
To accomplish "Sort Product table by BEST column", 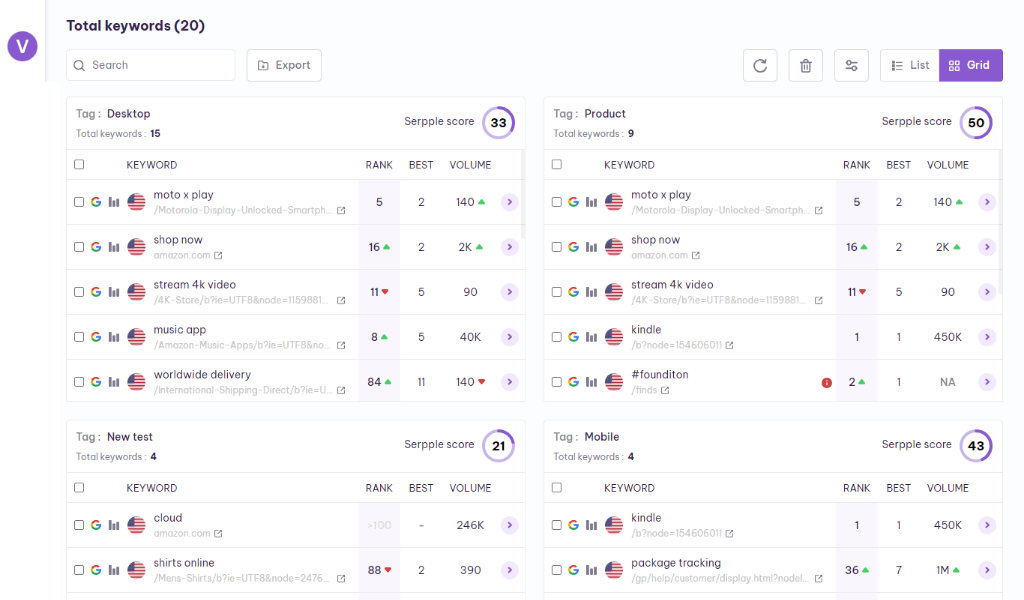I will pyautogui.click(x=899, y=165).
